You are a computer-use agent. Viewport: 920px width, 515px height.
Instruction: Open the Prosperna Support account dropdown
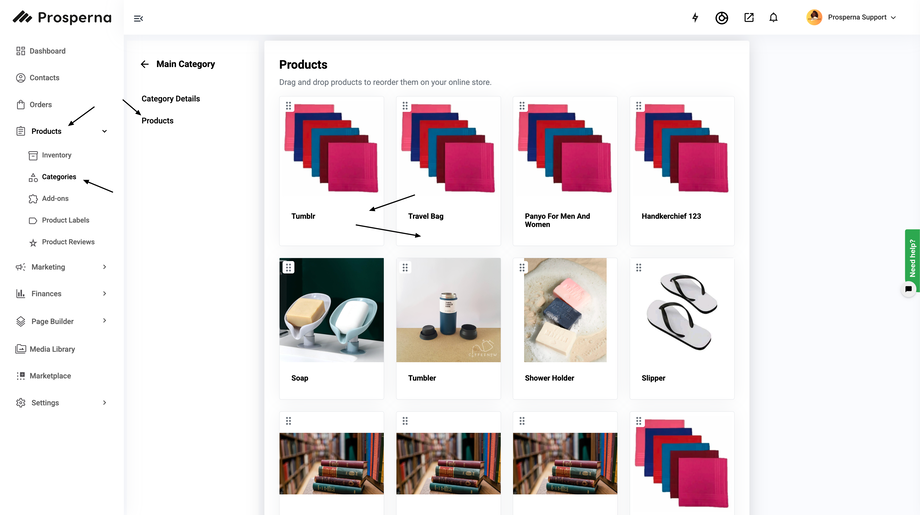tap(853, 17)
